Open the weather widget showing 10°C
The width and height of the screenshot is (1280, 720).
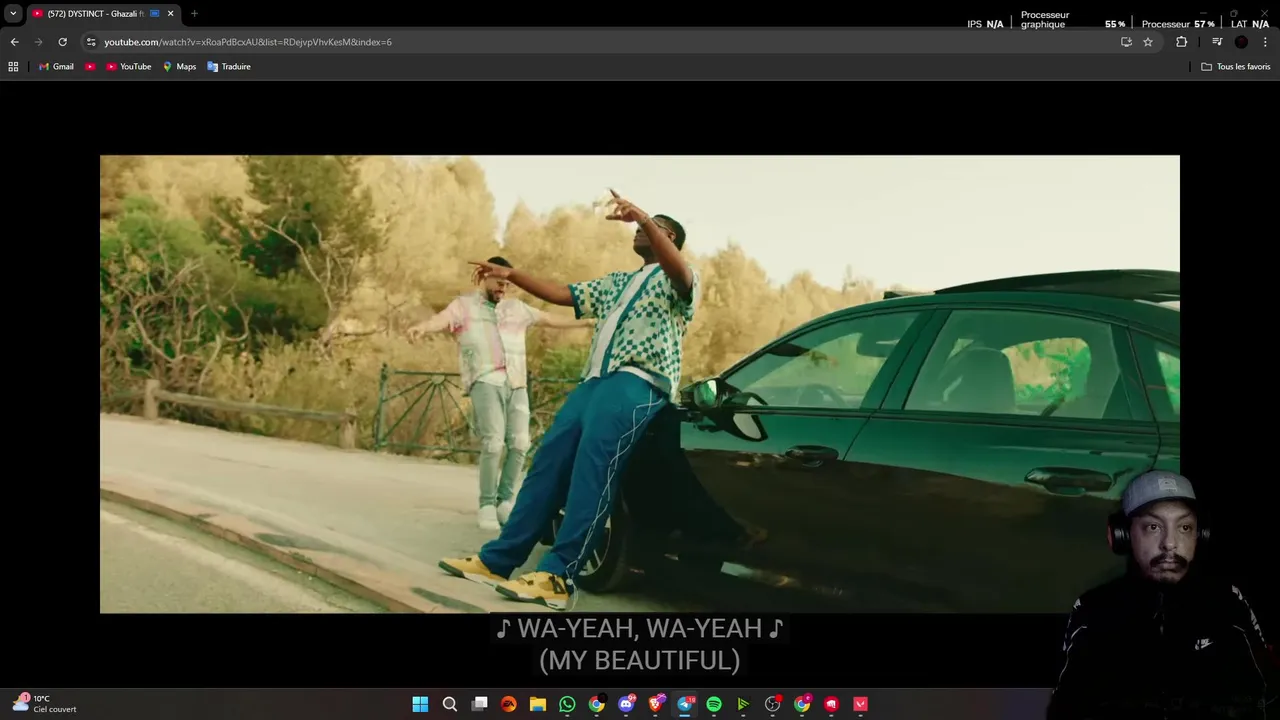tap(44, 704)
